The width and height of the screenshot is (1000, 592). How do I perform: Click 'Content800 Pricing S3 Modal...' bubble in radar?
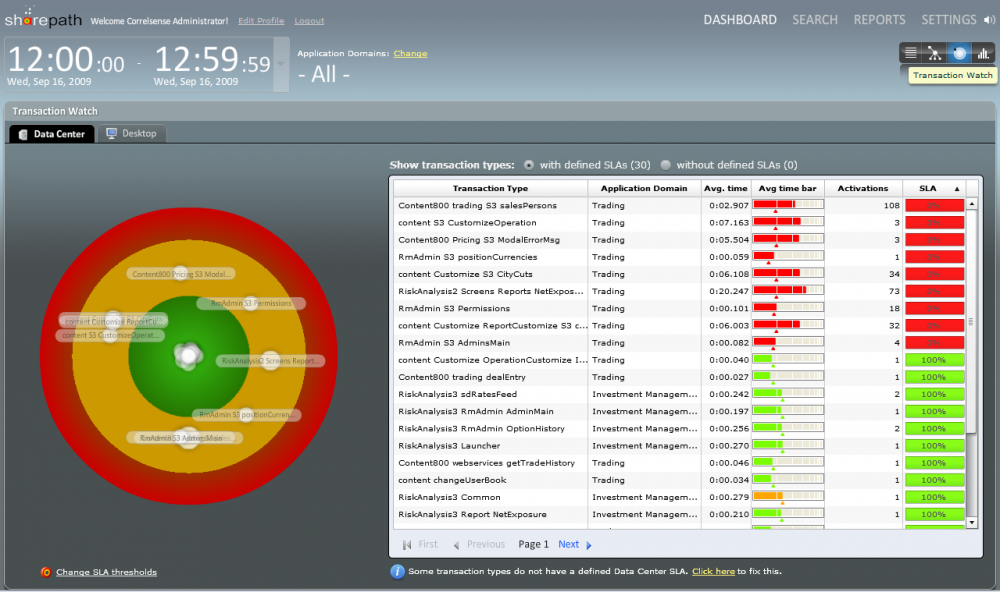click(x=180, y=274)
